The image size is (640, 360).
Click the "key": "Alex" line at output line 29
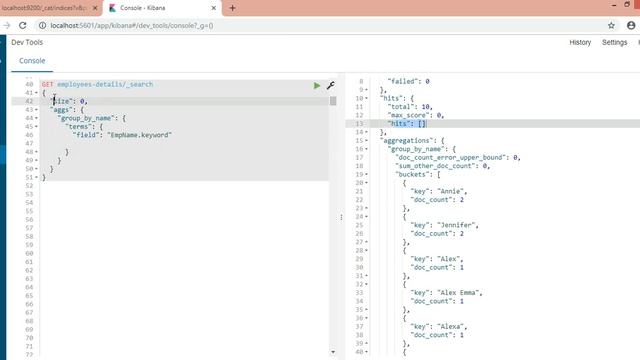[437, 259]
